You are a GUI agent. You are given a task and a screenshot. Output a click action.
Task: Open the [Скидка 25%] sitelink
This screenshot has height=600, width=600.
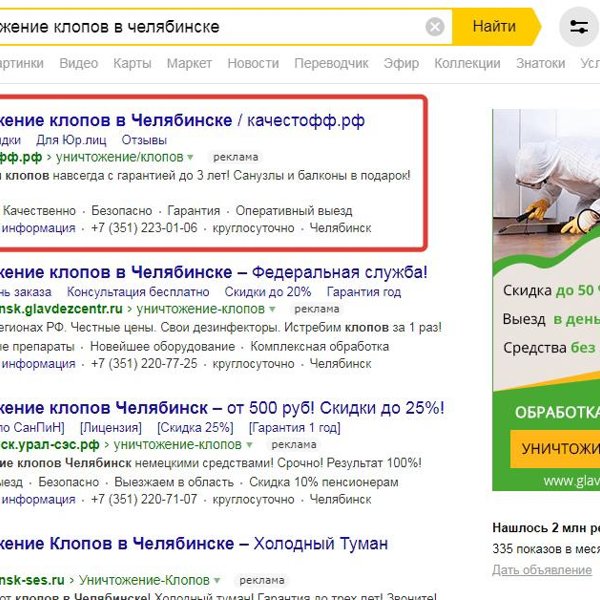click(195, 427)
